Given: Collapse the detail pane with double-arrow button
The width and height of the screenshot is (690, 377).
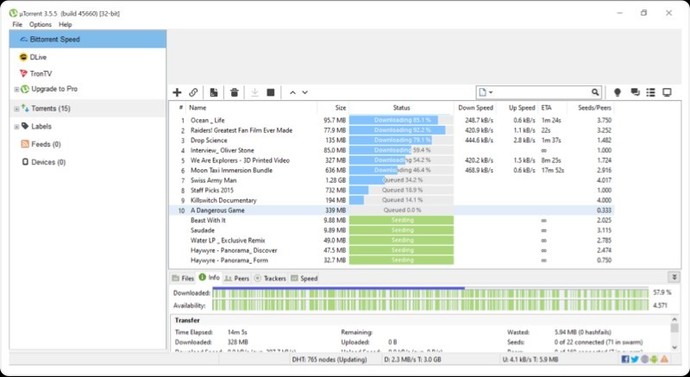Looking at the screenshot, I should pos(673,277).
